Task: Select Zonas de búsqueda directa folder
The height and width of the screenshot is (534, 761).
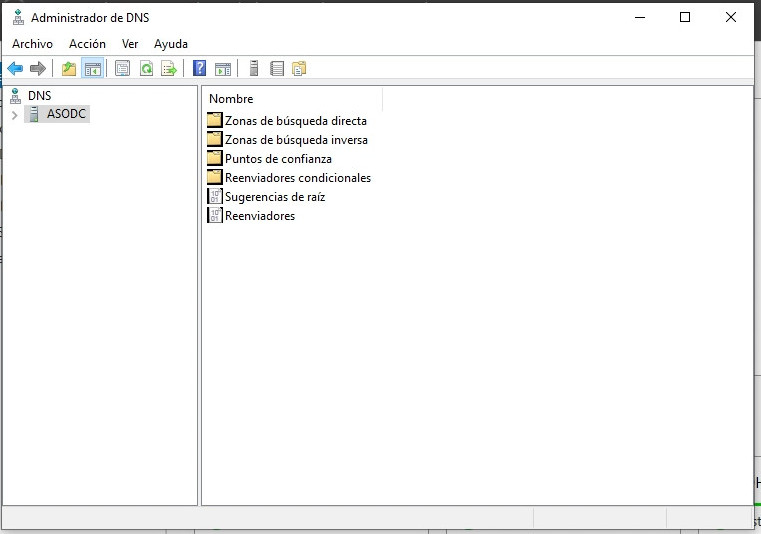Action: pyautogui.click(x=295, y=121)
